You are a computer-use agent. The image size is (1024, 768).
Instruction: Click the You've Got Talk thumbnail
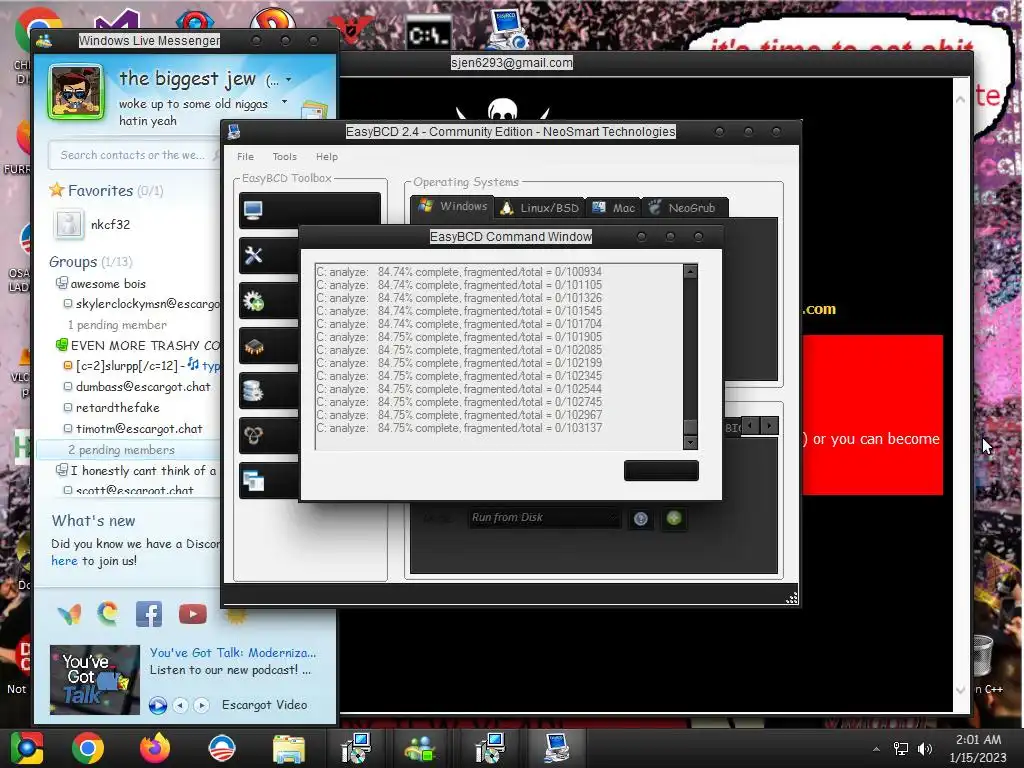95,679
